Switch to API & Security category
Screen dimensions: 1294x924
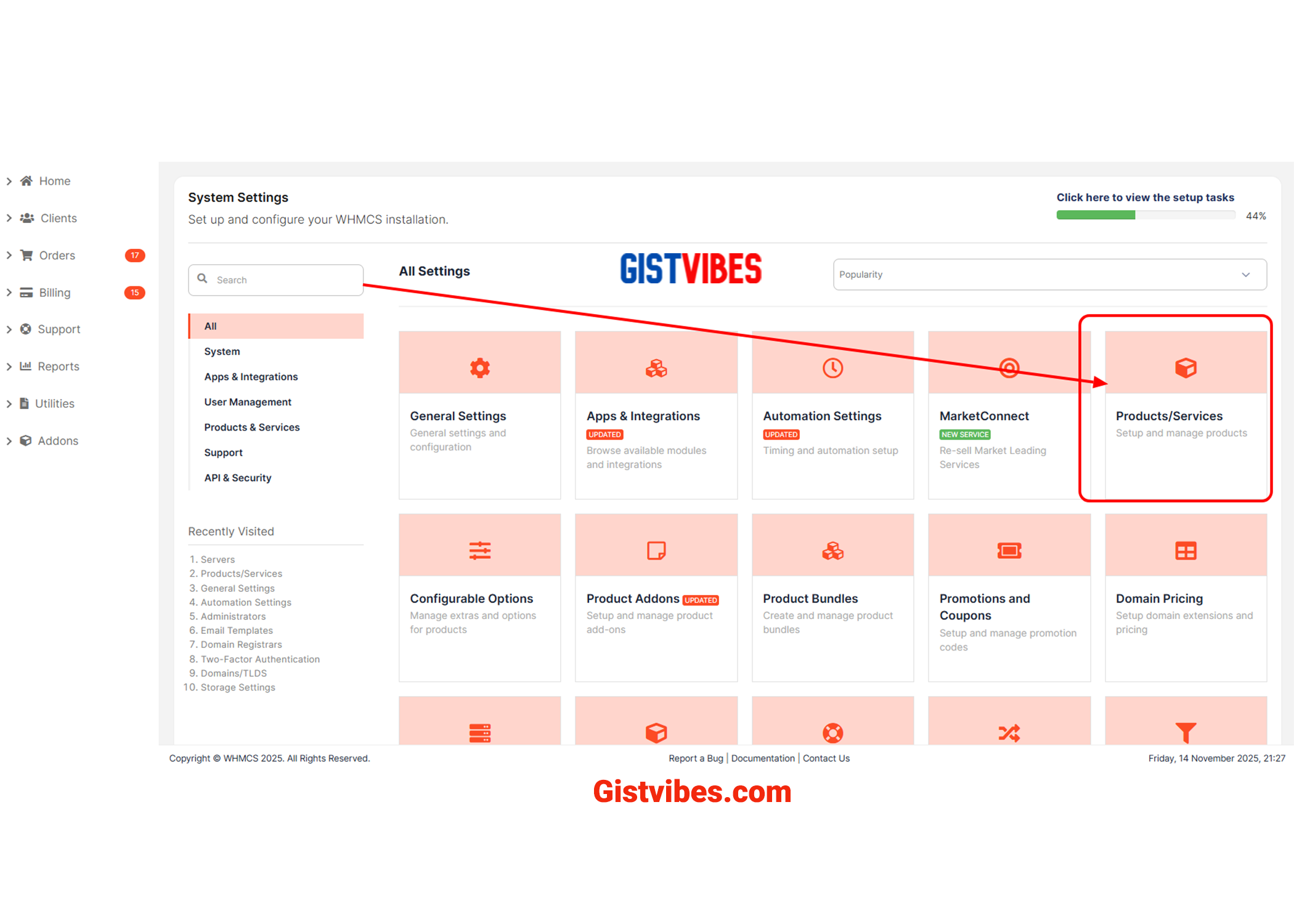(237, 477)
